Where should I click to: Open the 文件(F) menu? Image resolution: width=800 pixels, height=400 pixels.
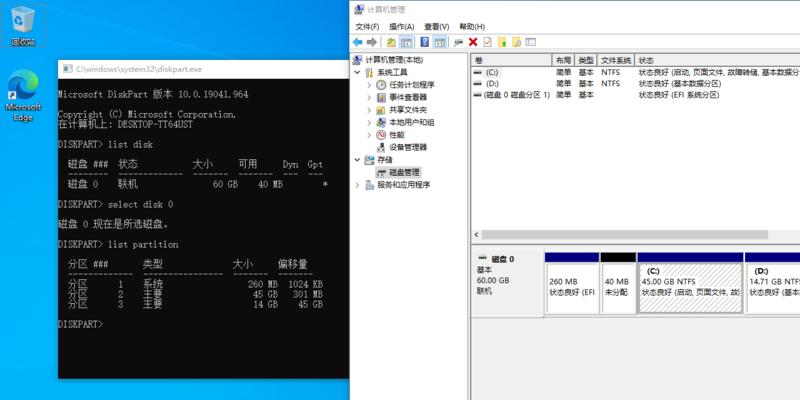(367, 27)
